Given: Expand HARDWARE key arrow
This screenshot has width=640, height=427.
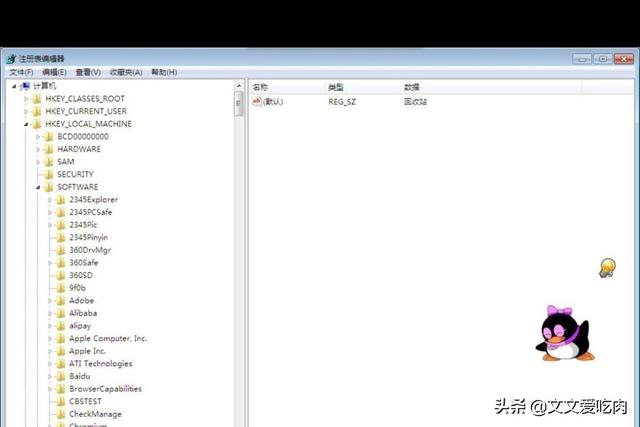Looking at the screenshot, I should point(38,149).
